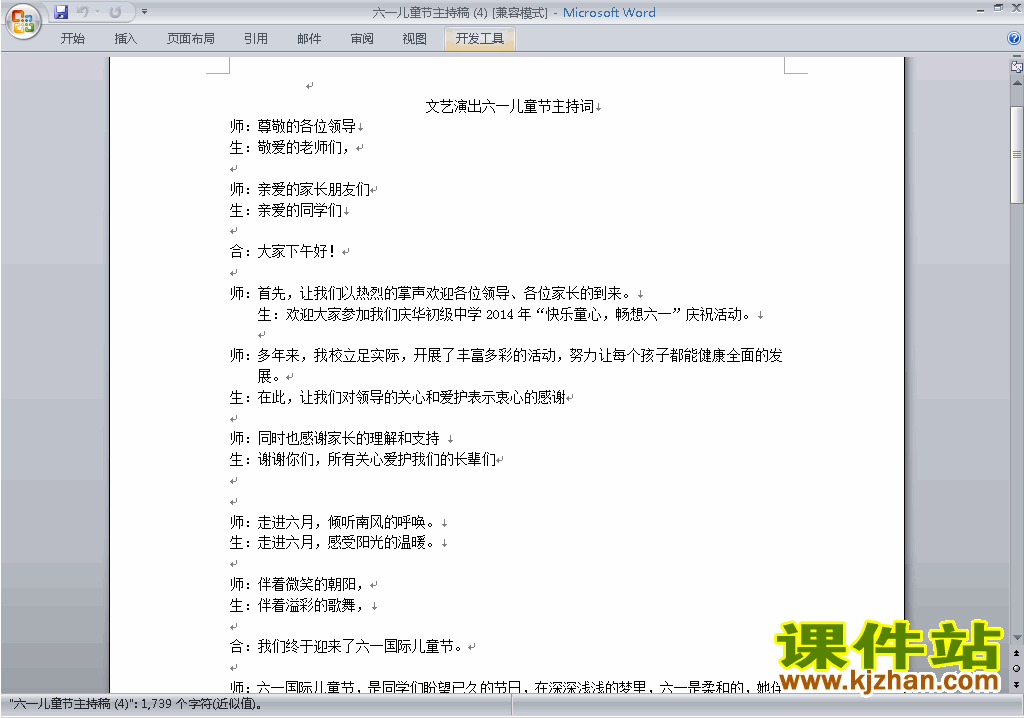Toggle the ruler icon above the scrollbar
Screen dimensions: 1024x718
pyautogui.click(x=1016, y=66)
